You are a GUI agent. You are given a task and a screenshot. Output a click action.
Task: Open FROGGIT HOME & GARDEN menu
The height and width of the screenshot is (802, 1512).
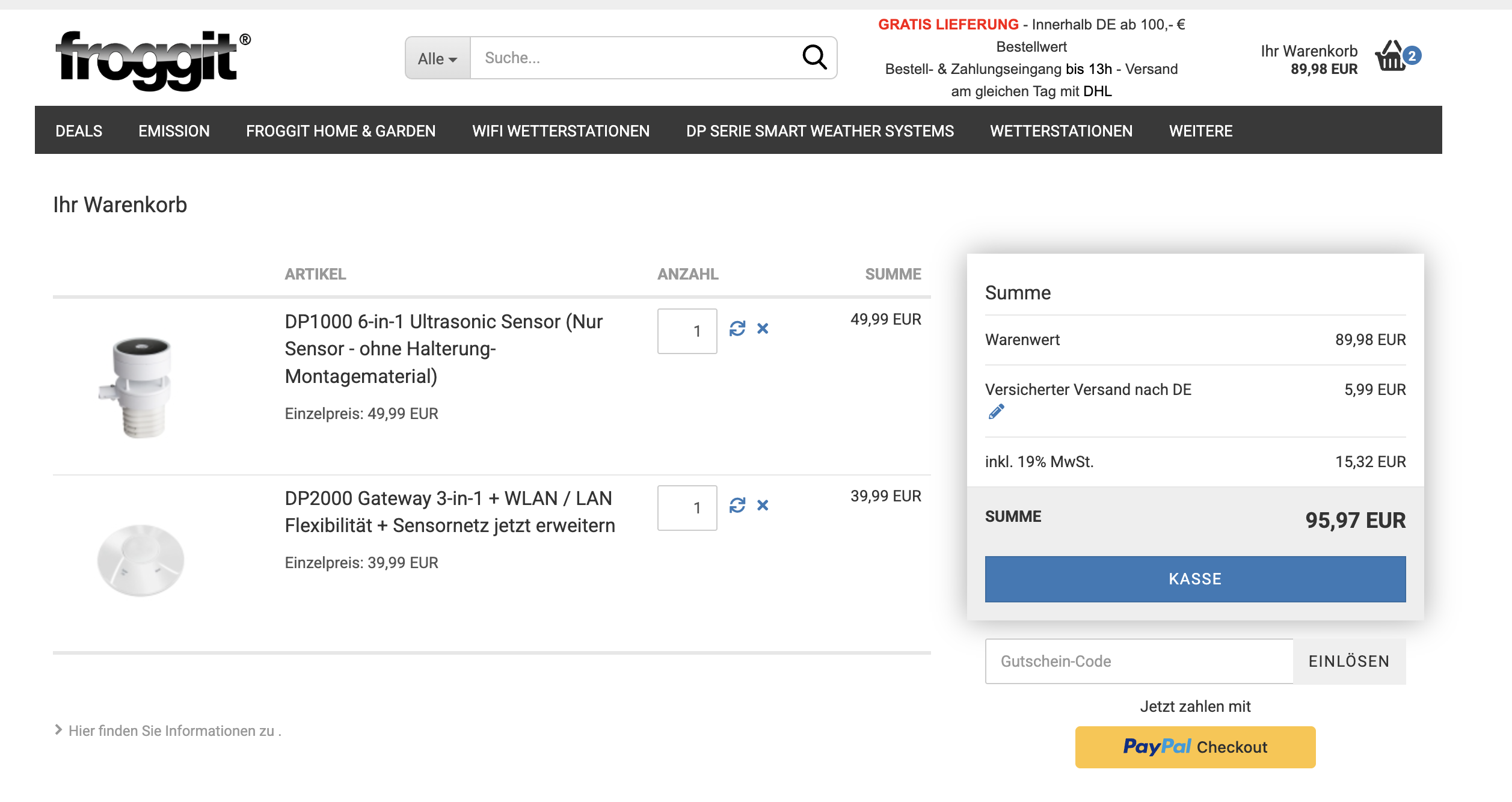pyautogui.click(x=340, y=130)
